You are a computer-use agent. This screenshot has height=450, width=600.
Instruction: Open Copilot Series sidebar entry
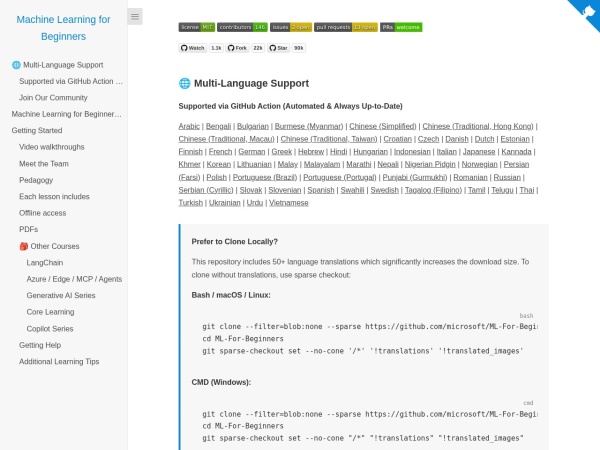click(50, 329)
